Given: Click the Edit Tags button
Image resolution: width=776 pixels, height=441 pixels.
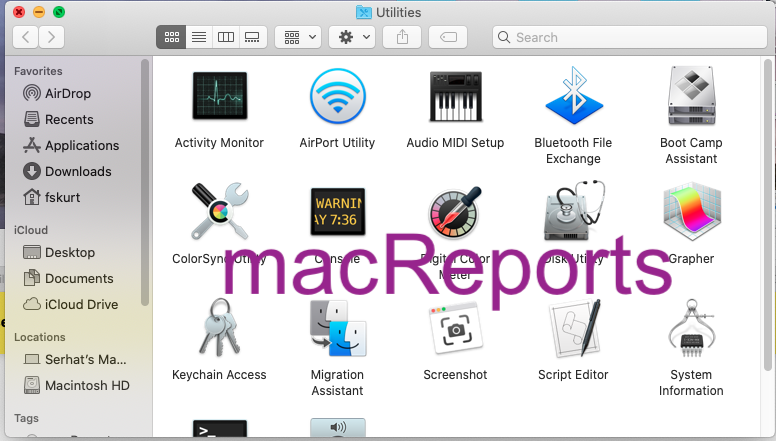Looking at the screenshot, I should coord(448,37).
